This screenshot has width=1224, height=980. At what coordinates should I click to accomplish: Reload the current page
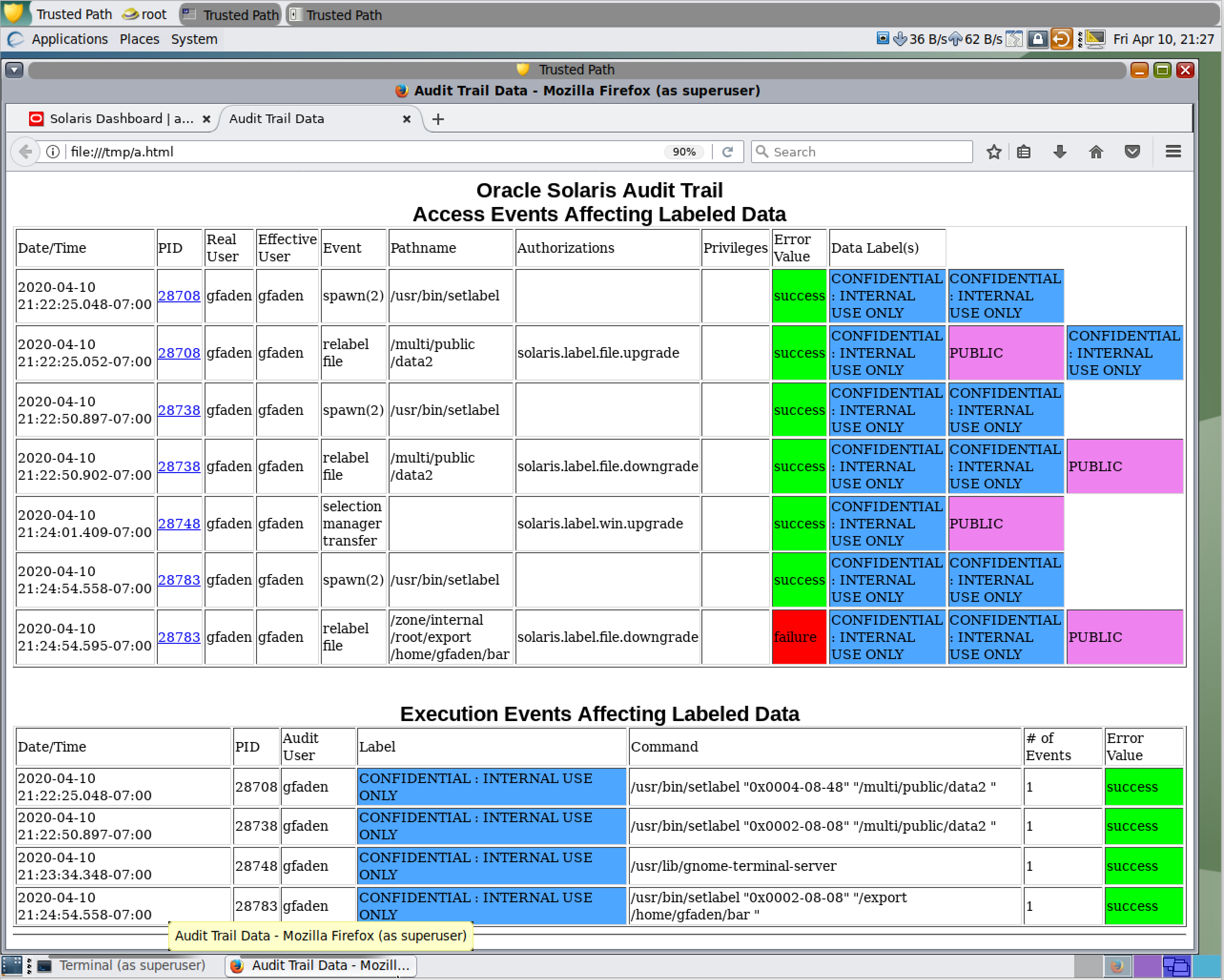pyautogui.click(x=728, y=152)
